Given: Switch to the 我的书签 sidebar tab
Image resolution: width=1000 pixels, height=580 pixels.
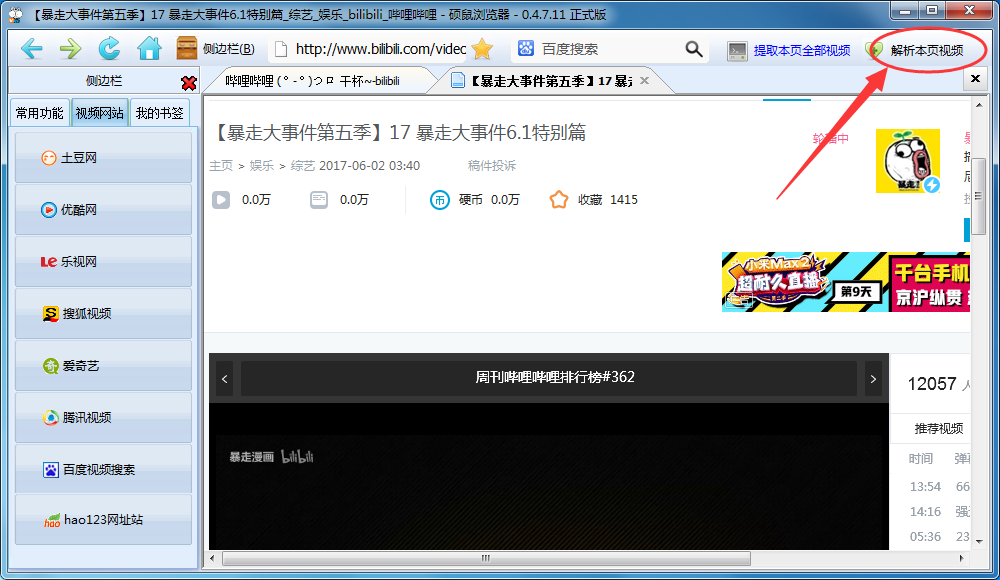Looking at the screenshot, I should (159, 113).
